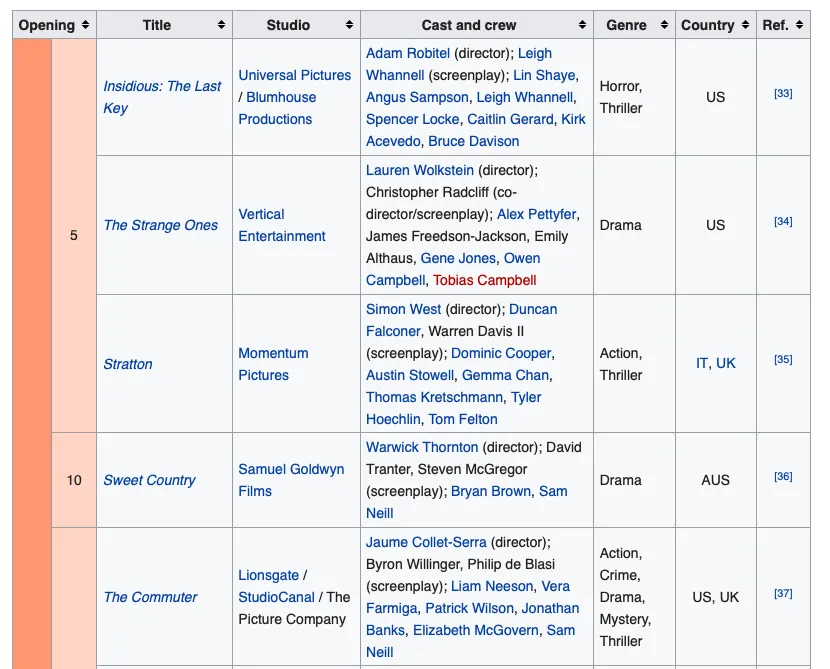
Task: Open reference [34] citation
Action: [783, 222]
